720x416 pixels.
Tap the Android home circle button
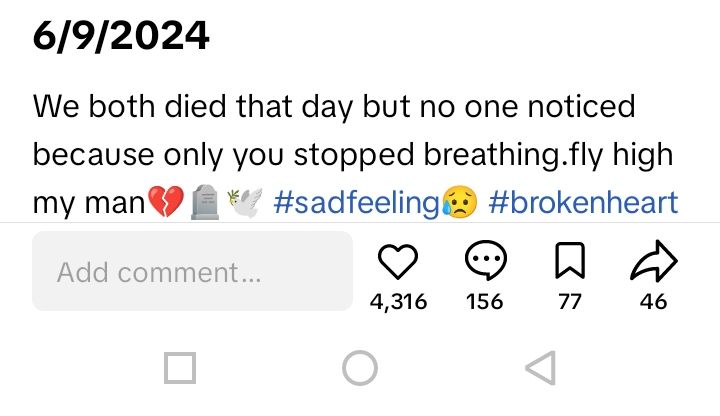click(x=359, y=369)
